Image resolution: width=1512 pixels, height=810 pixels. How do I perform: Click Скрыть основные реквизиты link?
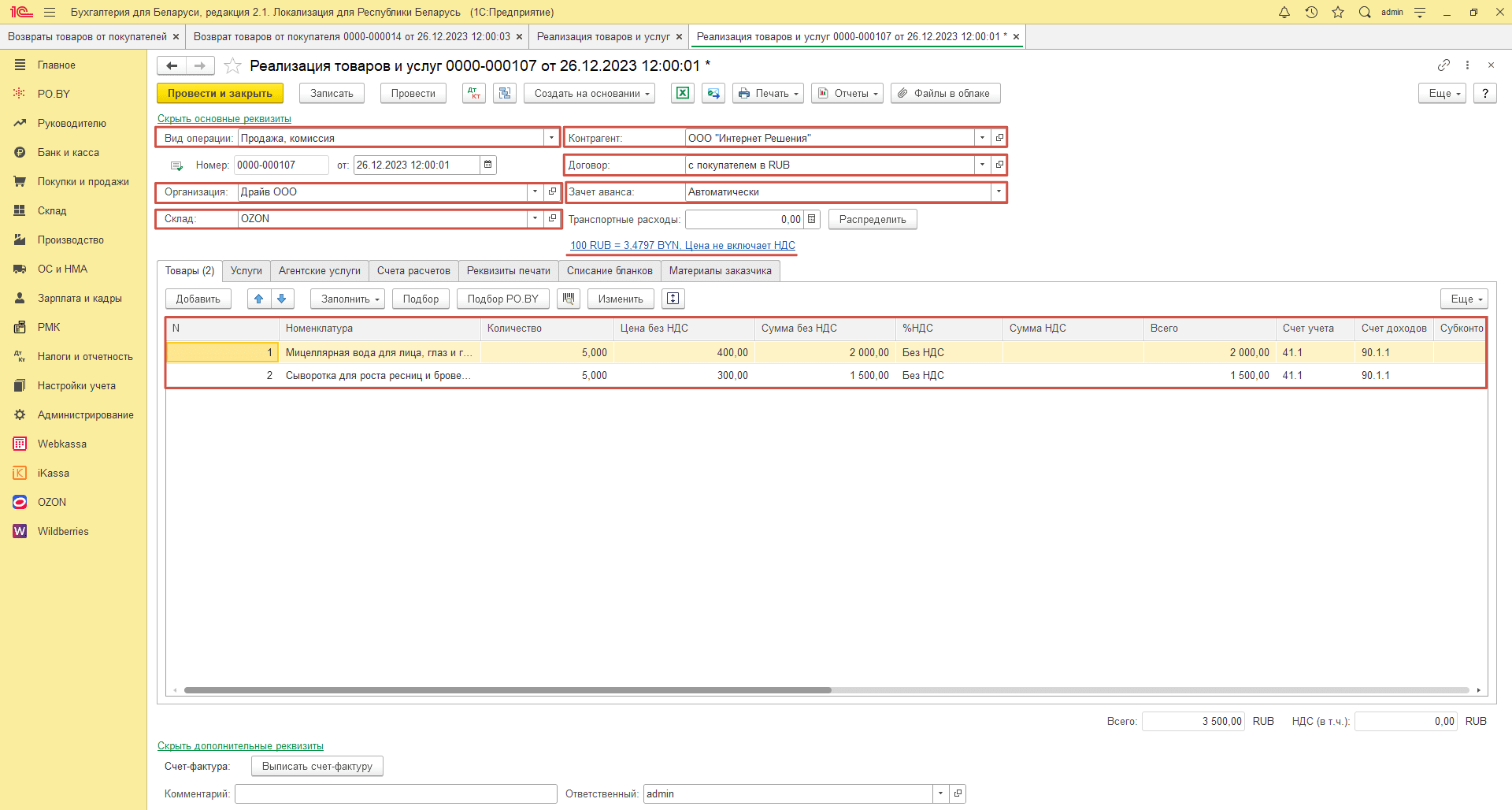tap(224, 118)
